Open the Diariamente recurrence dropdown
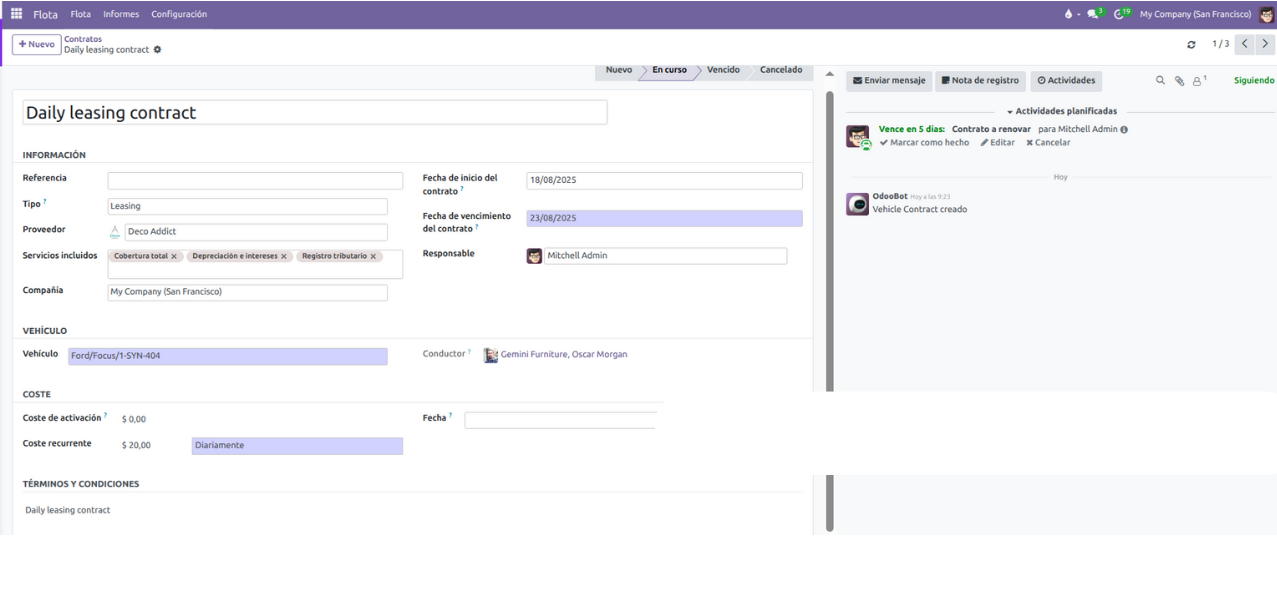Image resolution: width=1277 pixels, height=608 pixels. (297, 446)
